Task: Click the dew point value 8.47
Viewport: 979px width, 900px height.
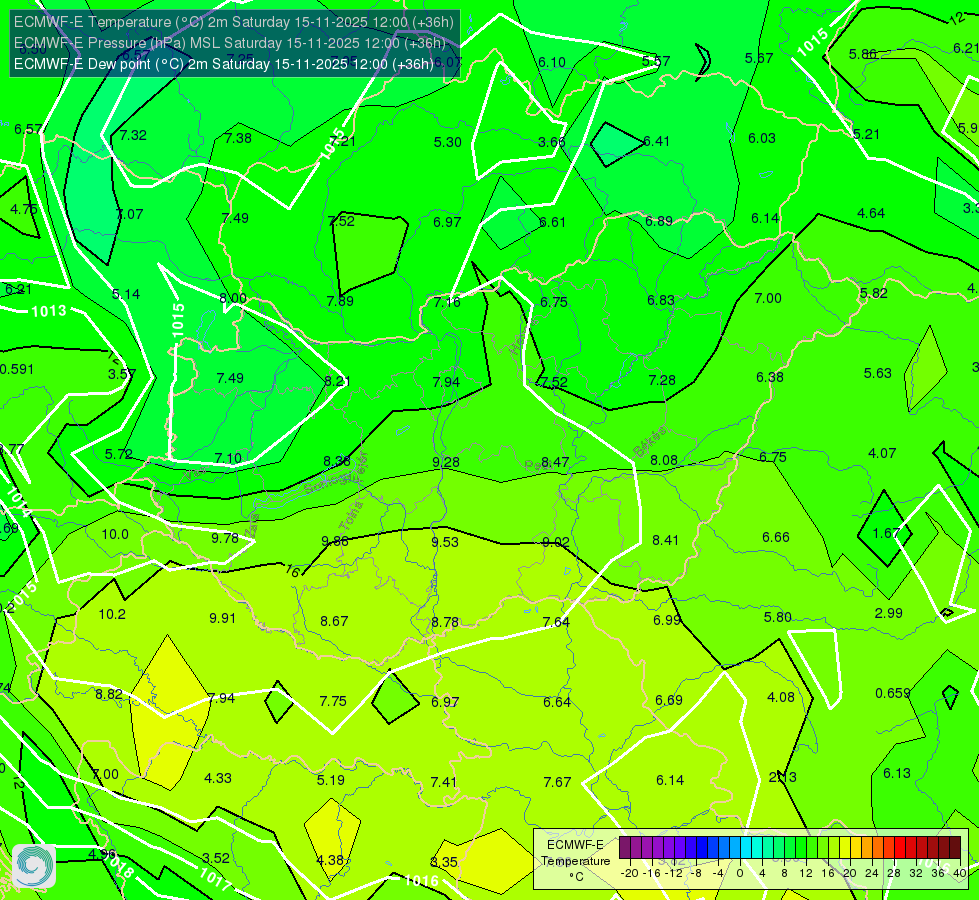Action: (555, 462)
